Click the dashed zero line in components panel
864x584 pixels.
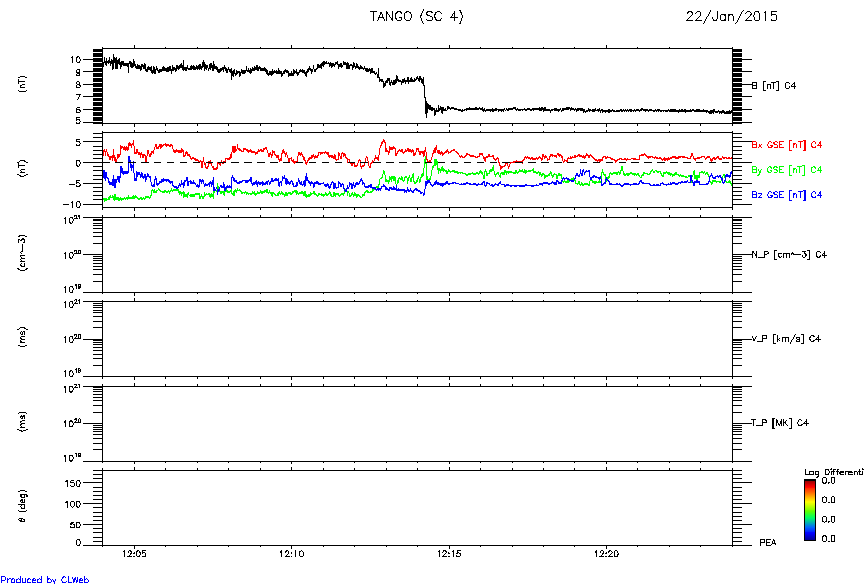(x=417, y=163)
